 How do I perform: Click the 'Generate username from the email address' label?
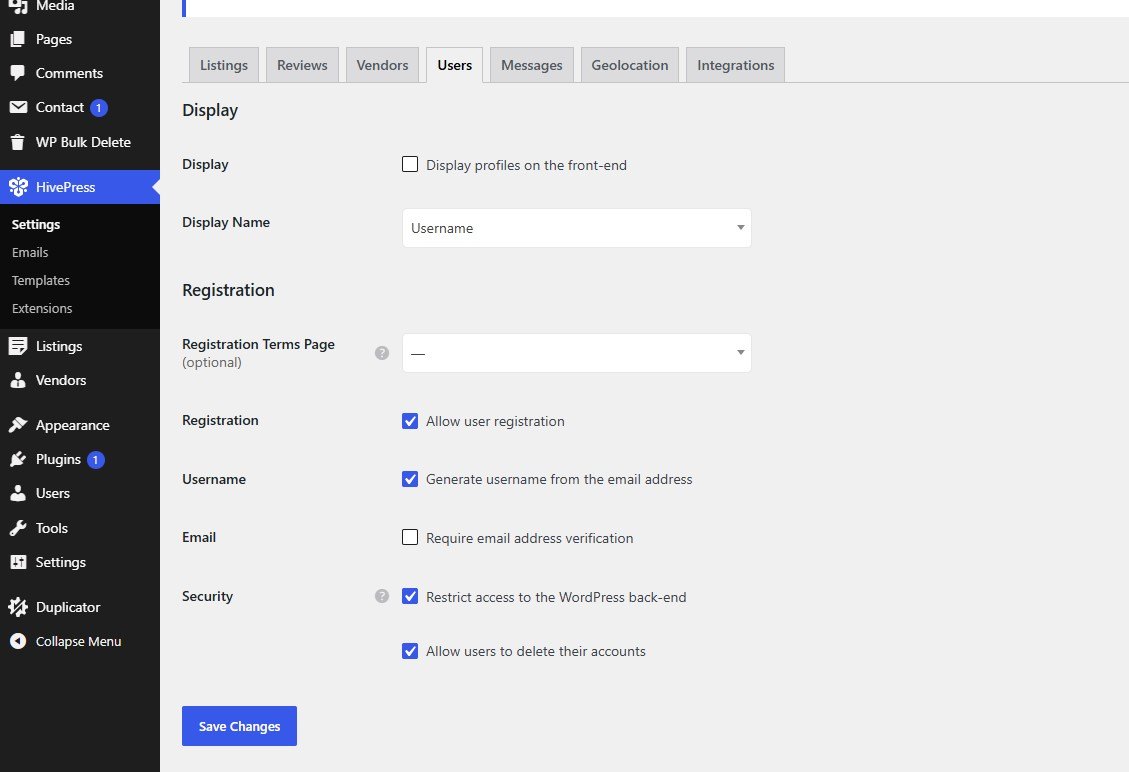(x=559, y=480)
